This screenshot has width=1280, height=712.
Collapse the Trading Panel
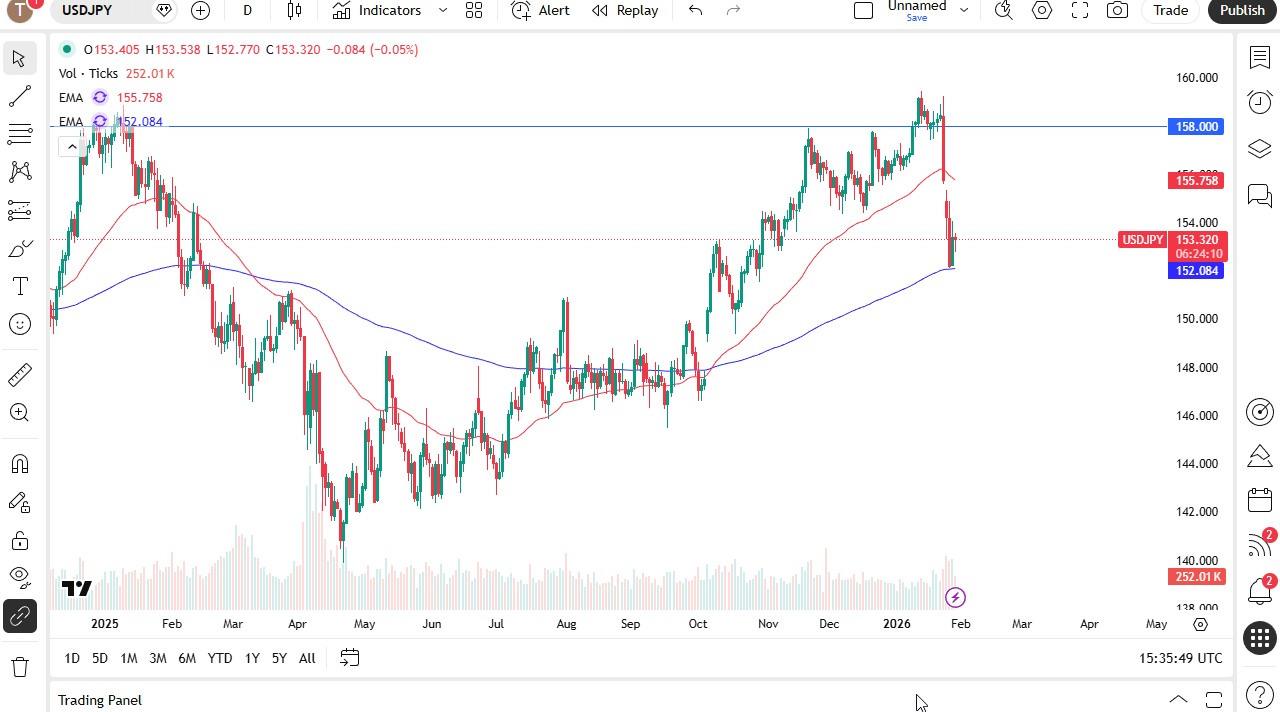1179,700
